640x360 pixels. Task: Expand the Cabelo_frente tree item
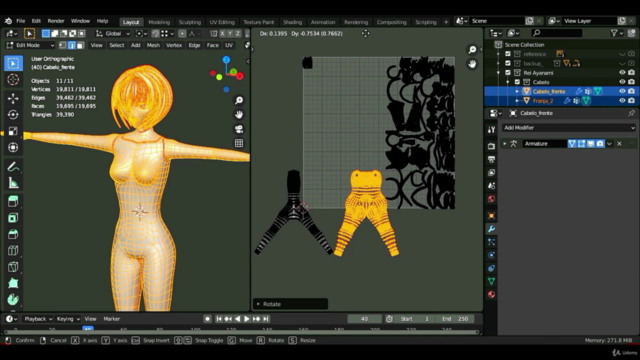(x=517, y=91)
